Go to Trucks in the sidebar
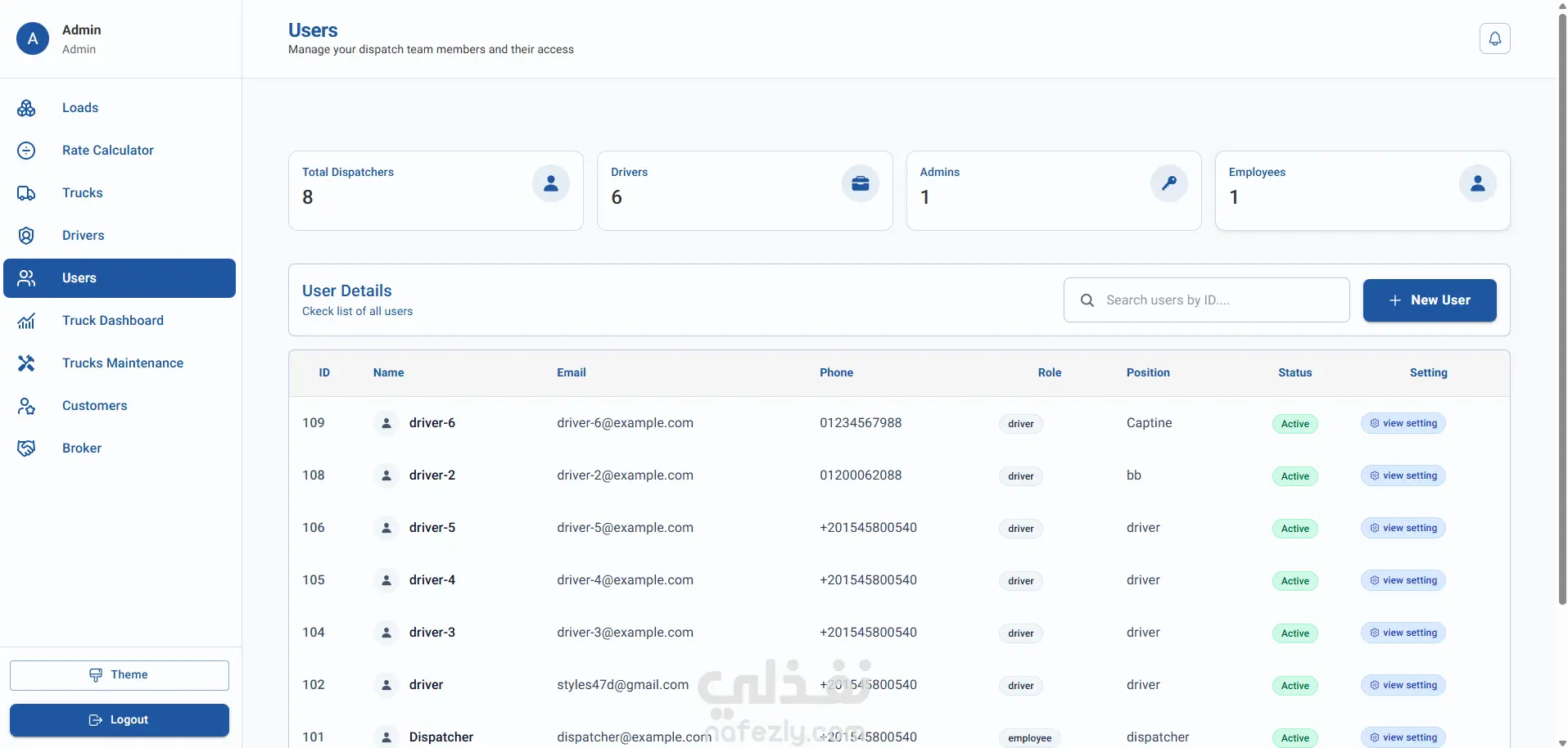Screen dimensions: 1568x748 tap(120, 193)
